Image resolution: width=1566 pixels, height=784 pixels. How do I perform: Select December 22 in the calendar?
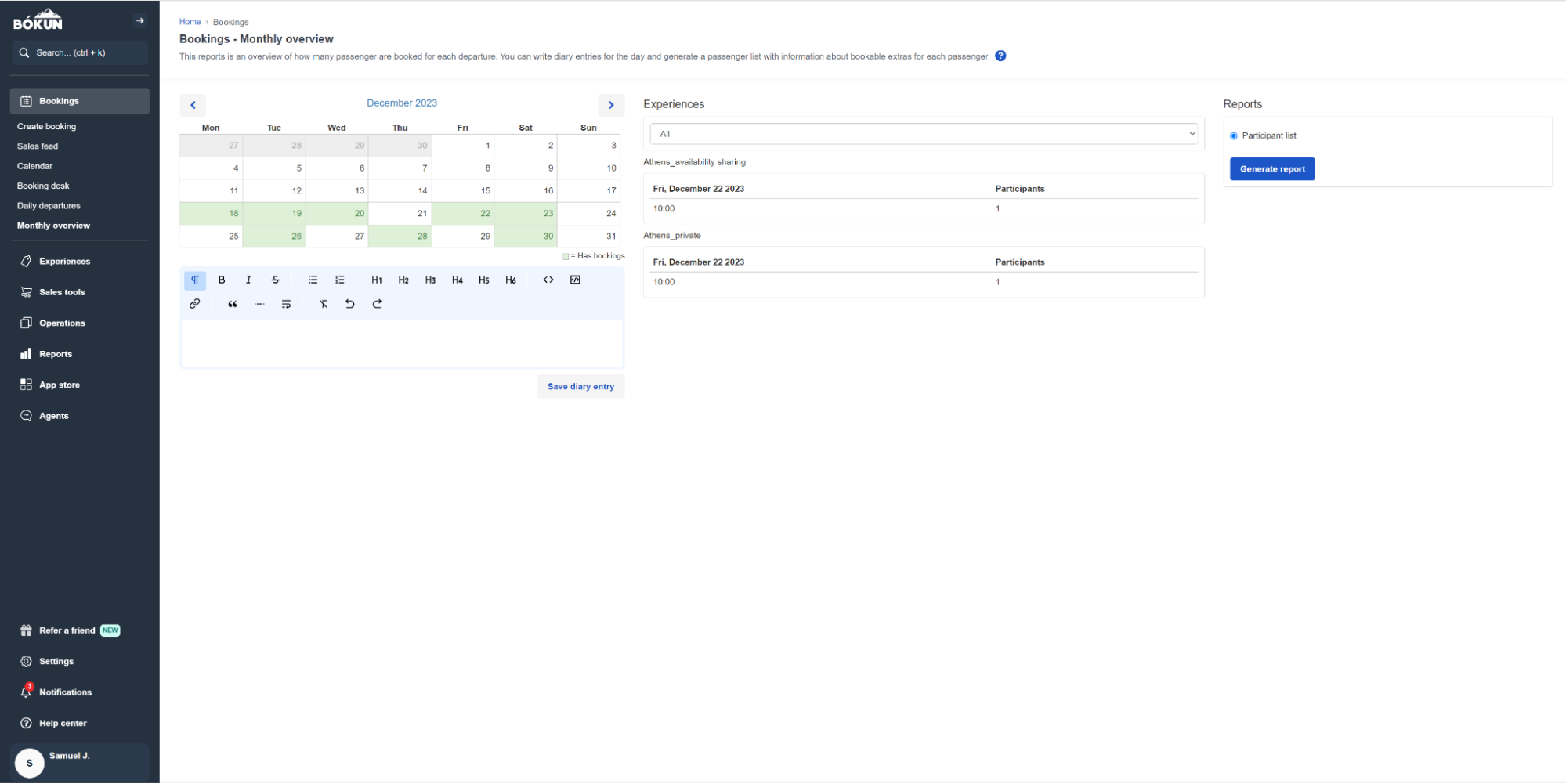(486, 213)
